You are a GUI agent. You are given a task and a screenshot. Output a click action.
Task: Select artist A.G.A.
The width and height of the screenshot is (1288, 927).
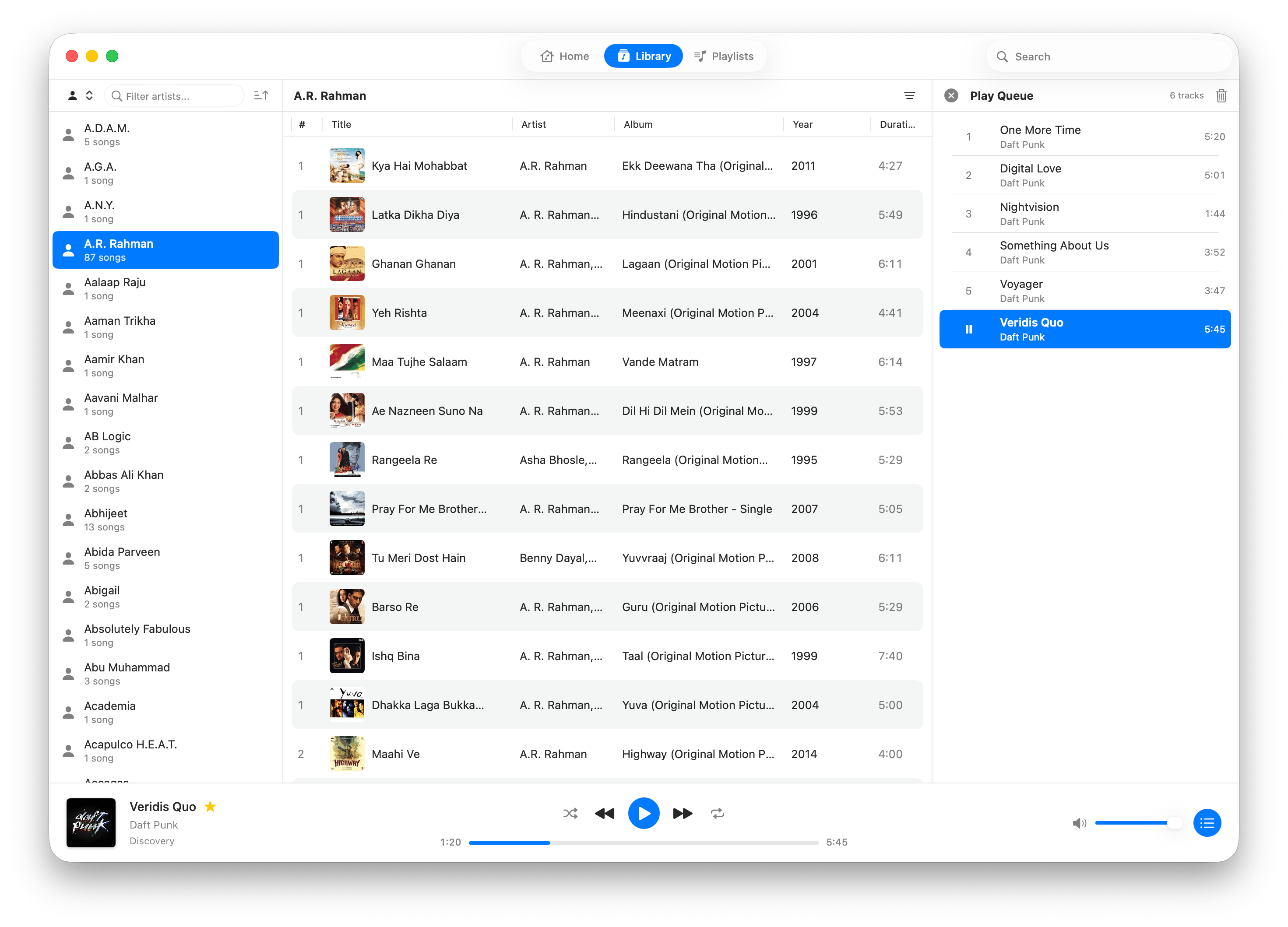tap(166, 173)
